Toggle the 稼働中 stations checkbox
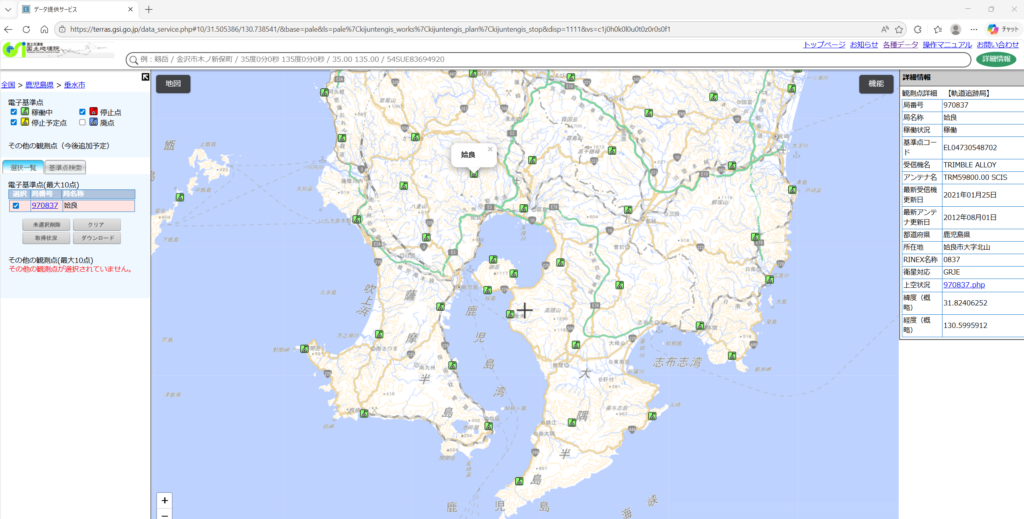The image size is (1024, 519). tap(13, 112)
